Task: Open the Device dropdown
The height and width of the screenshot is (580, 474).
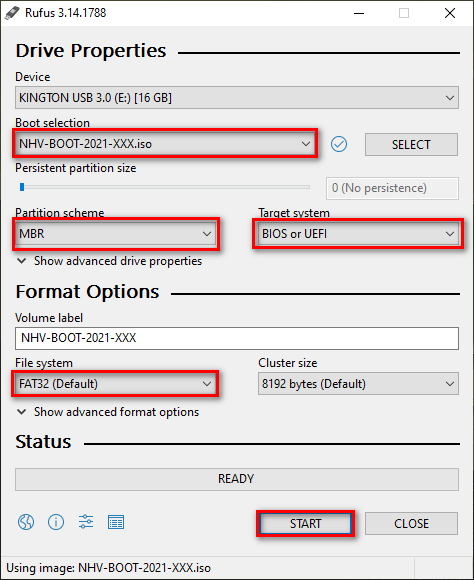Action: 237,98
